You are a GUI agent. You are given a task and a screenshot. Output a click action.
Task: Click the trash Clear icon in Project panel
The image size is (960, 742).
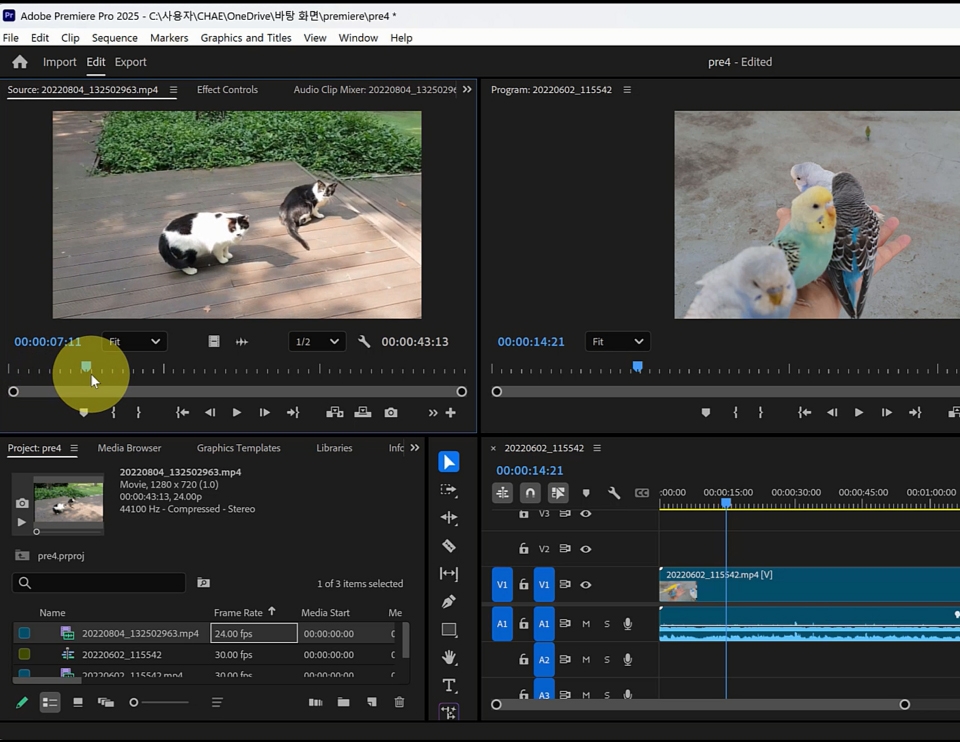pyautogui.click(x=399, y=702)
